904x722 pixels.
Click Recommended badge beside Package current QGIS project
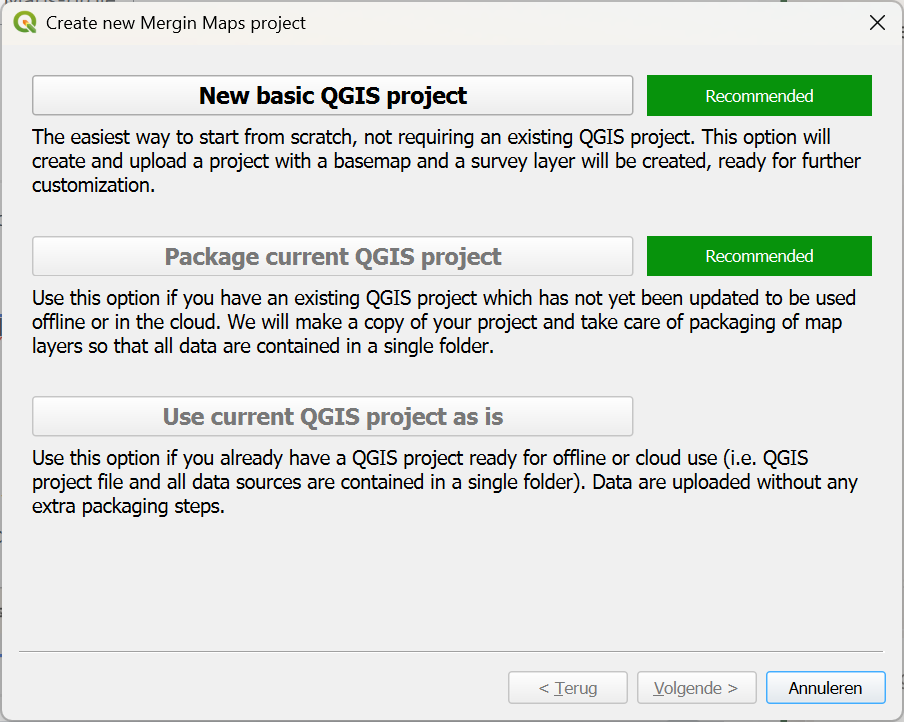[759, 256]
